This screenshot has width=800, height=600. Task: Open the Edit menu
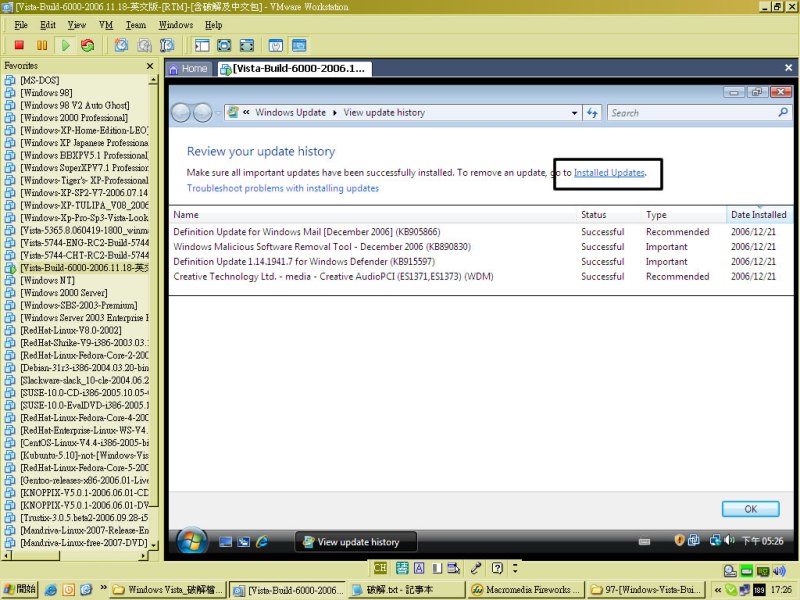[x=48, y=25]
